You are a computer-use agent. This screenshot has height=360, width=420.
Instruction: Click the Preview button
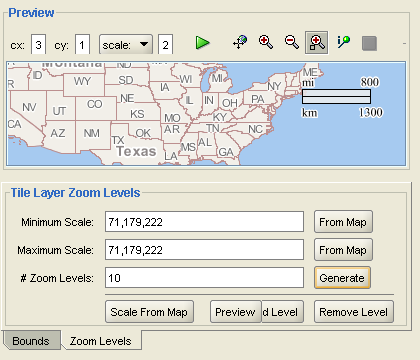tap(235, 312)
